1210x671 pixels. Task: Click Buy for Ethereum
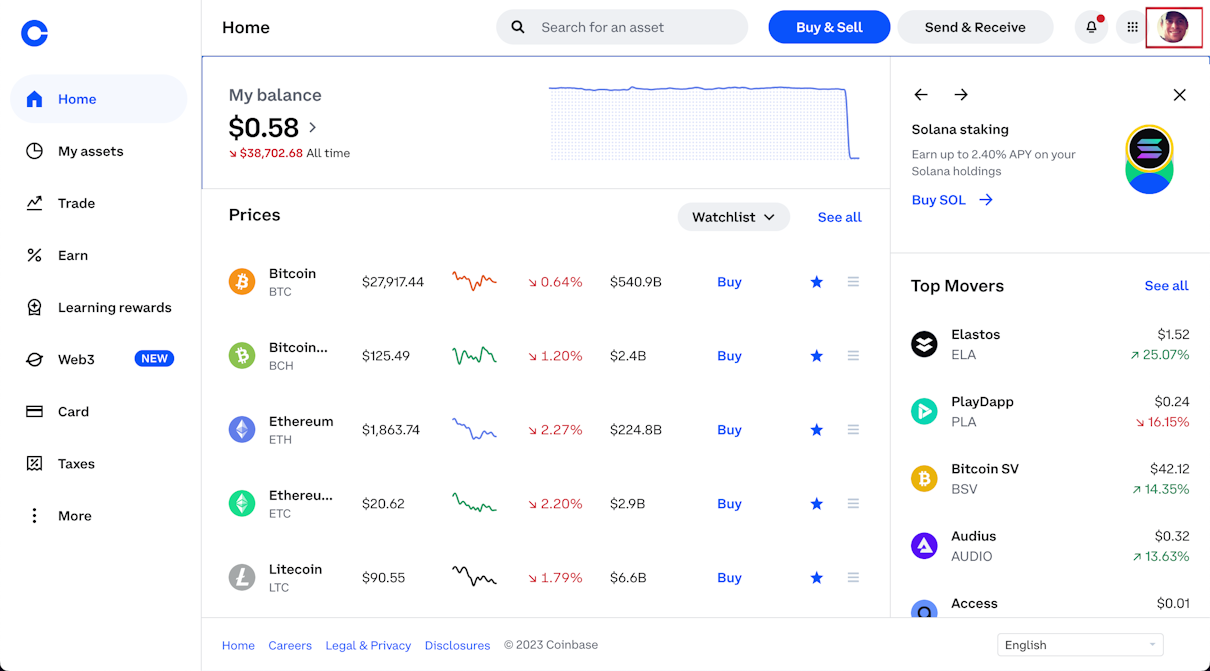[x=729, y=430]
